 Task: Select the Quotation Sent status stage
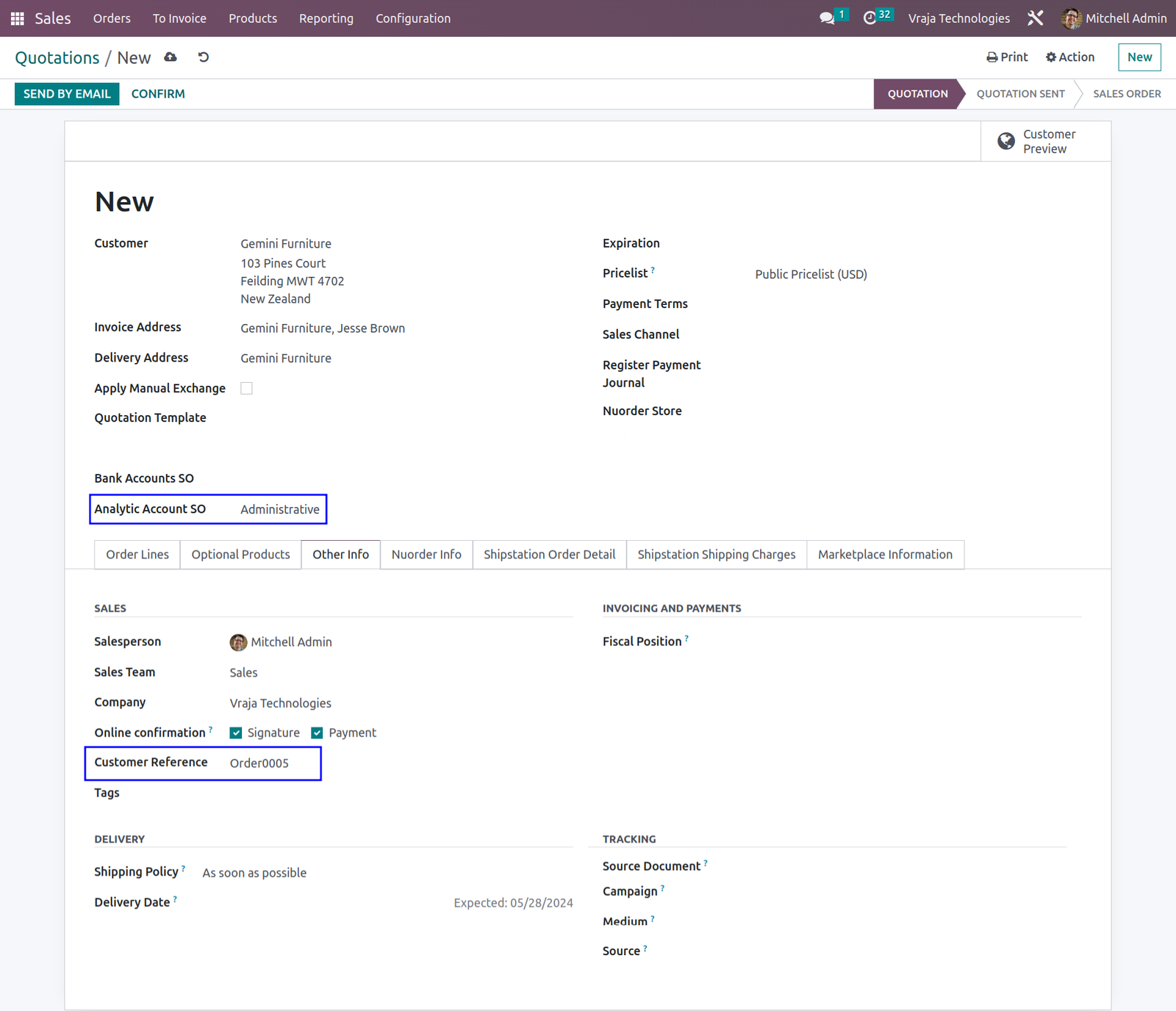[1020, 94]
